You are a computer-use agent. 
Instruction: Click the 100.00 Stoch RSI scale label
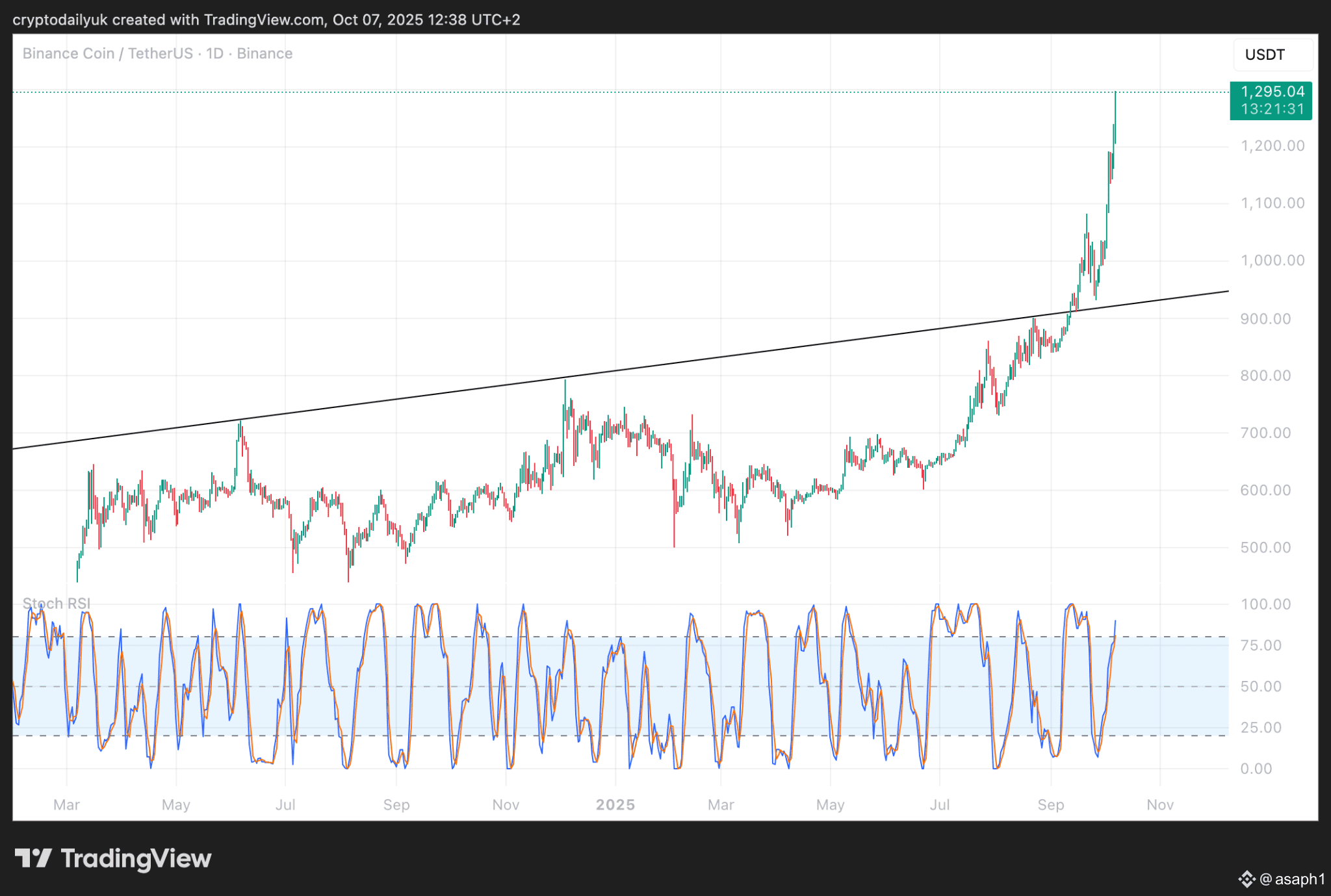[1265, 604]
